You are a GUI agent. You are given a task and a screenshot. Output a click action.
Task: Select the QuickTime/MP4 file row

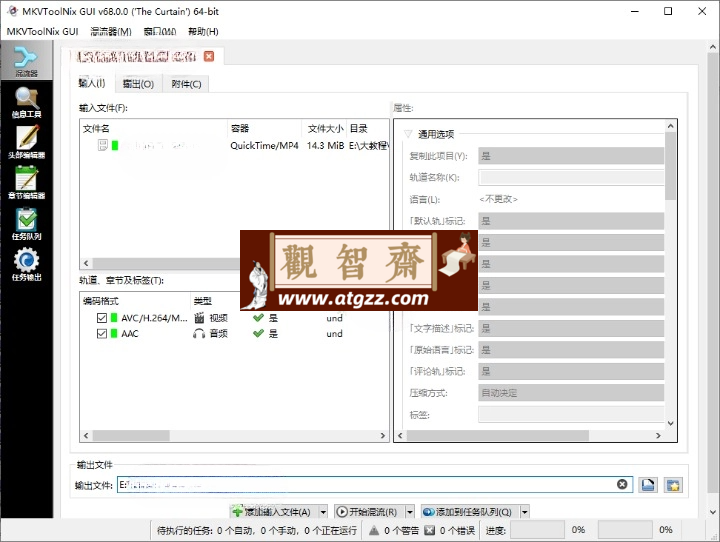[x=234, y=146]
